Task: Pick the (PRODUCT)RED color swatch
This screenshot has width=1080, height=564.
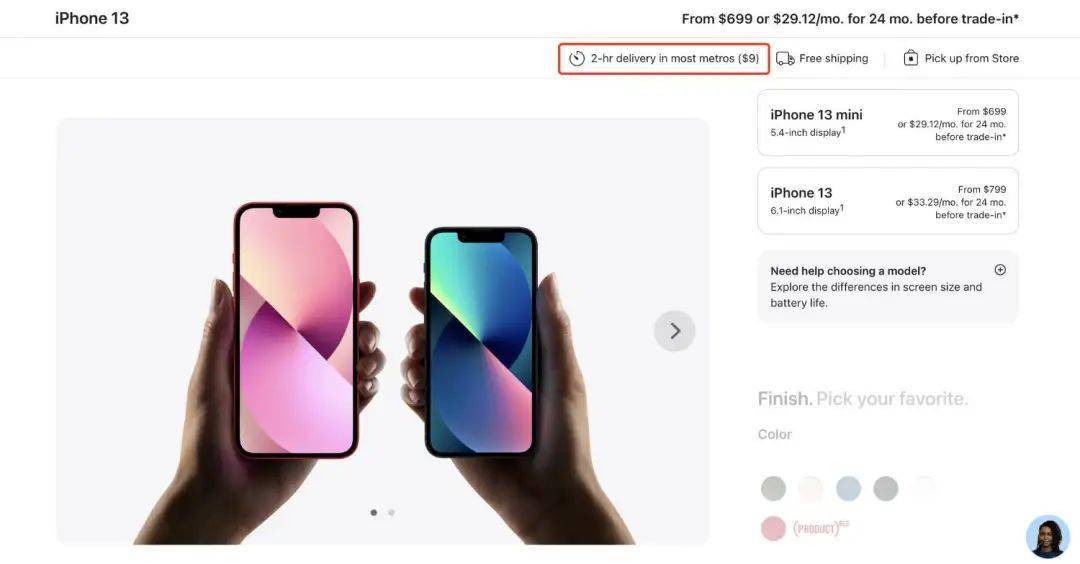Action: click(x=773, y=528)
